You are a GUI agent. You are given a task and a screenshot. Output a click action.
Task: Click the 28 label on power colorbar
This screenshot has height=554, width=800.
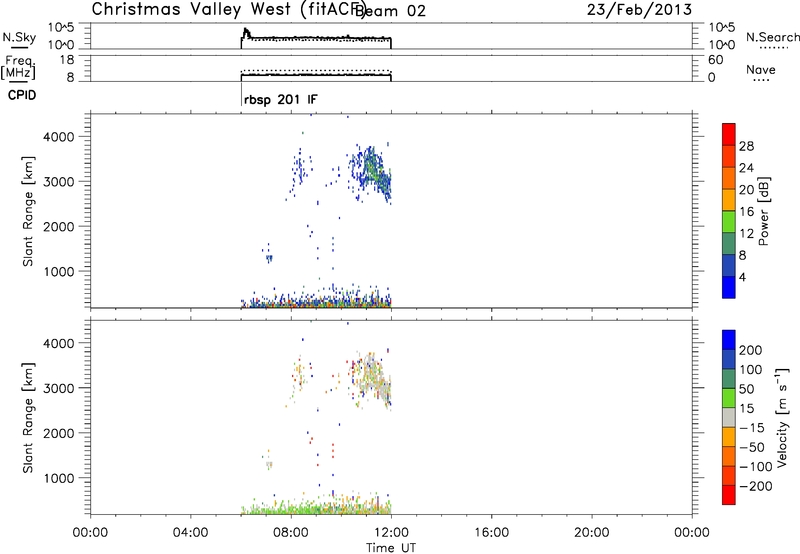[746, 146]
